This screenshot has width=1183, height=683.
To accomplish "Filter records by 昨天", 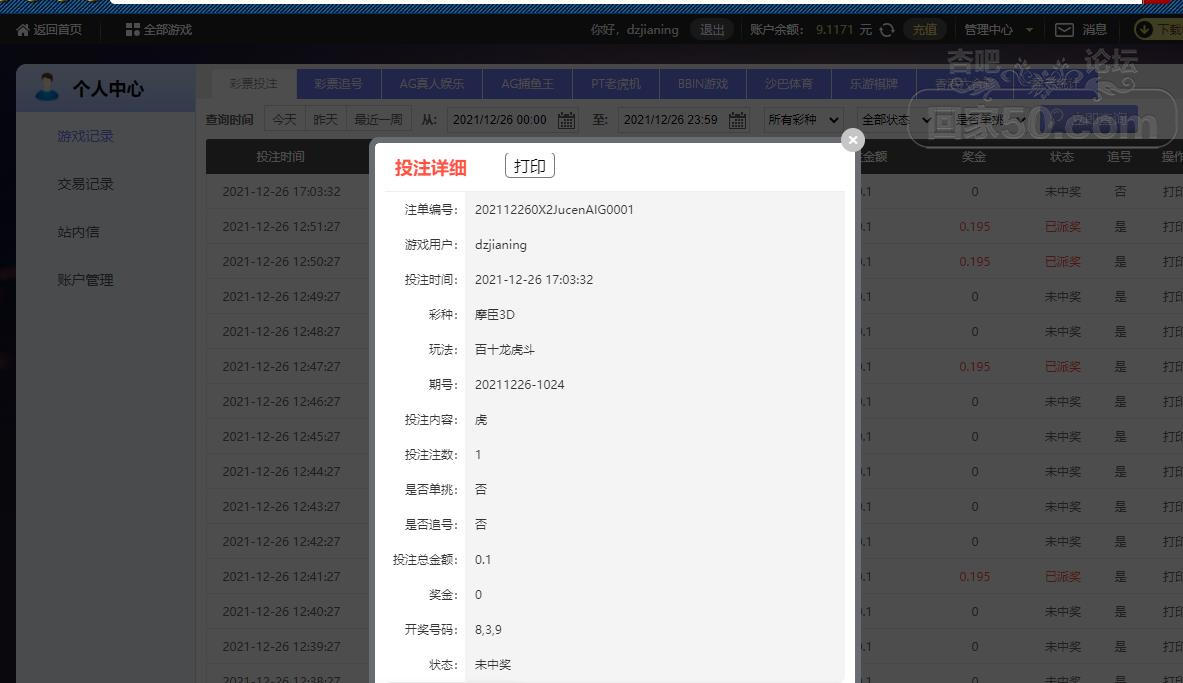I will coord(325,119).
